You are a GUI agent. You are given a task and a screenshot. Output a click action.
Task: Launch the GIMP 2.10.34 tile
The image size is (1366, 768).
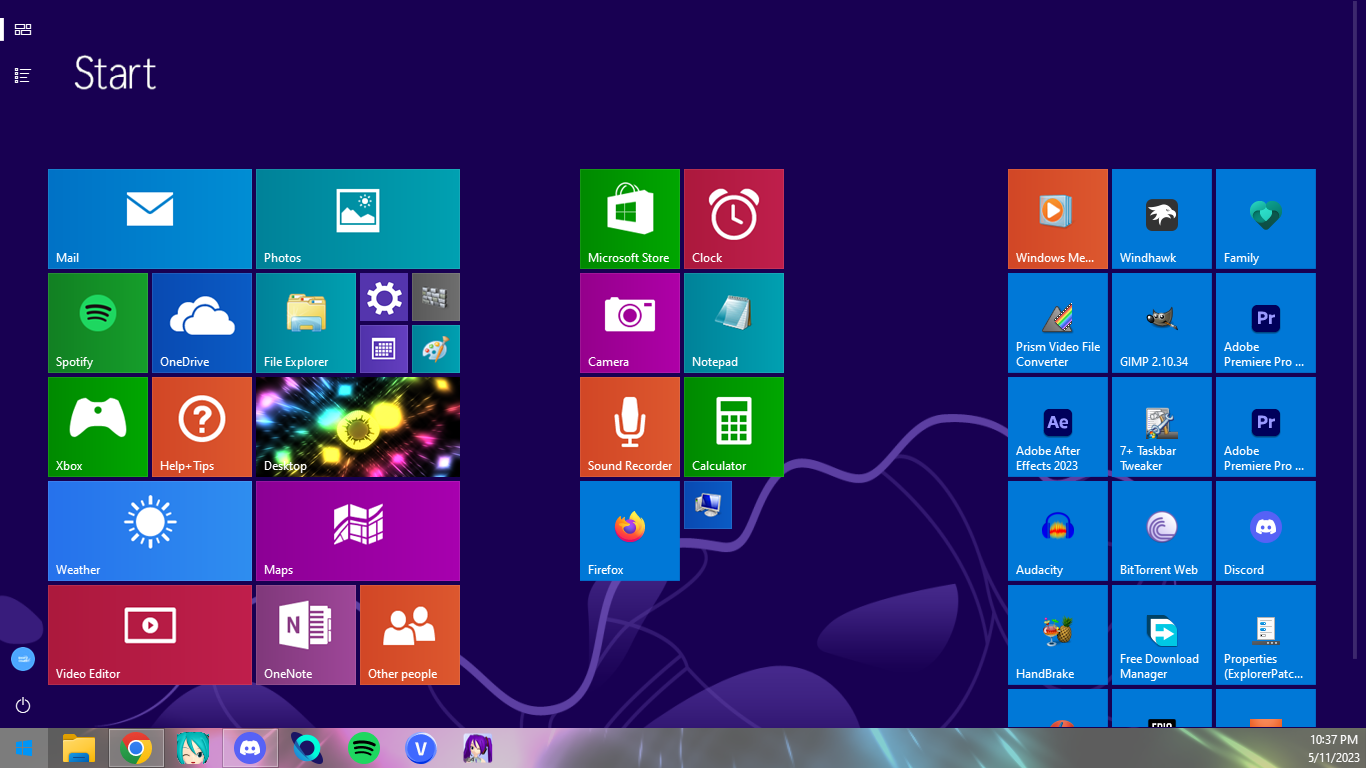tap(1162, 323)
